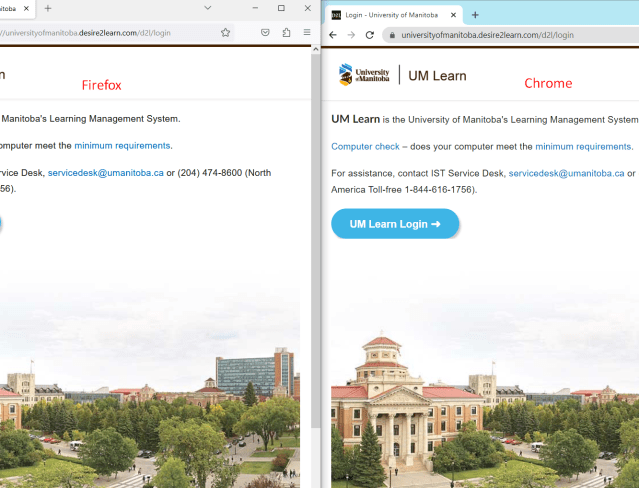Open the Firefox hamburger application menu

[307, 32]
